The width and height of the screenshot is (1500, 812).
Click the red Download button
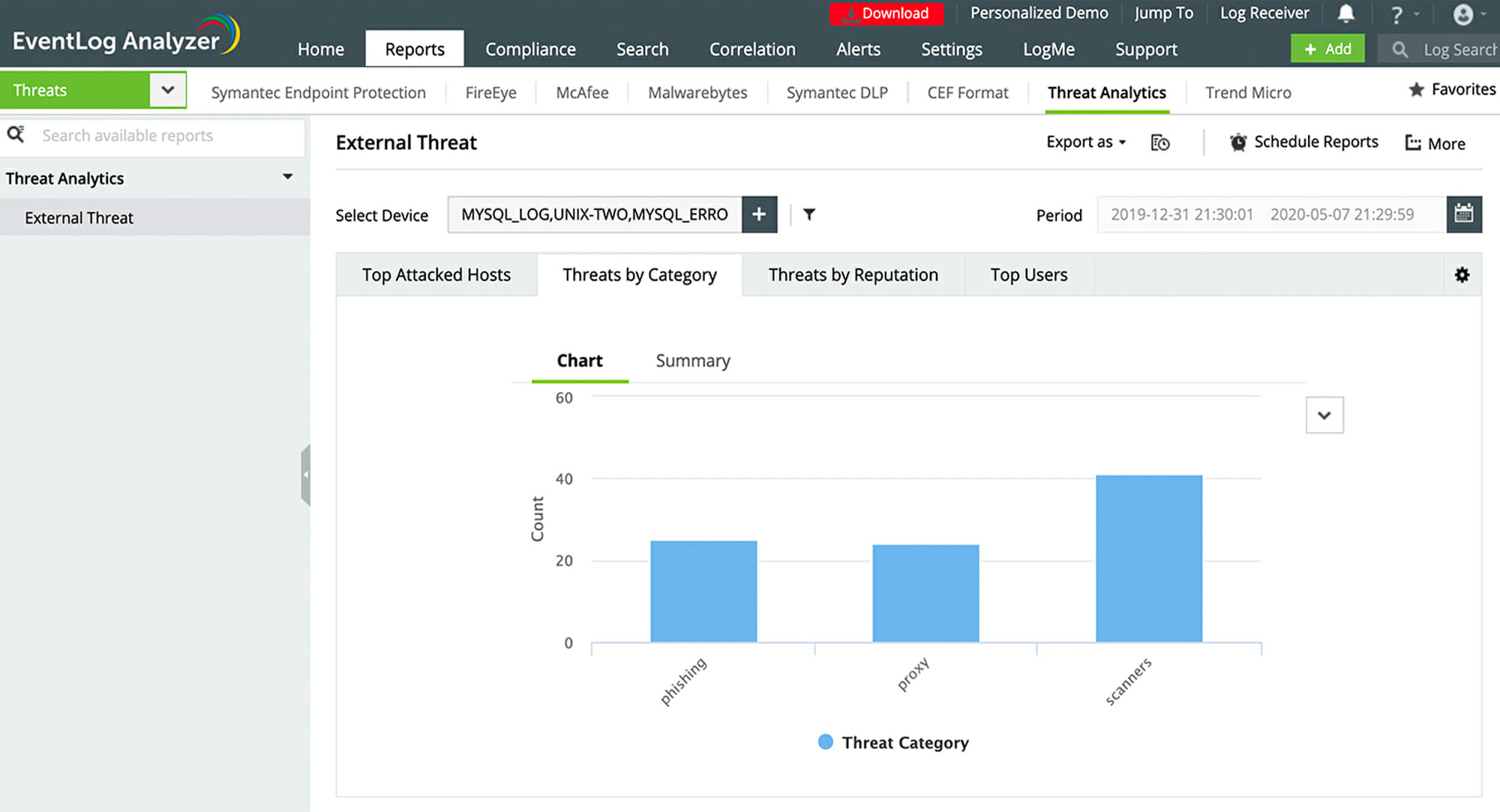(886, 13)
